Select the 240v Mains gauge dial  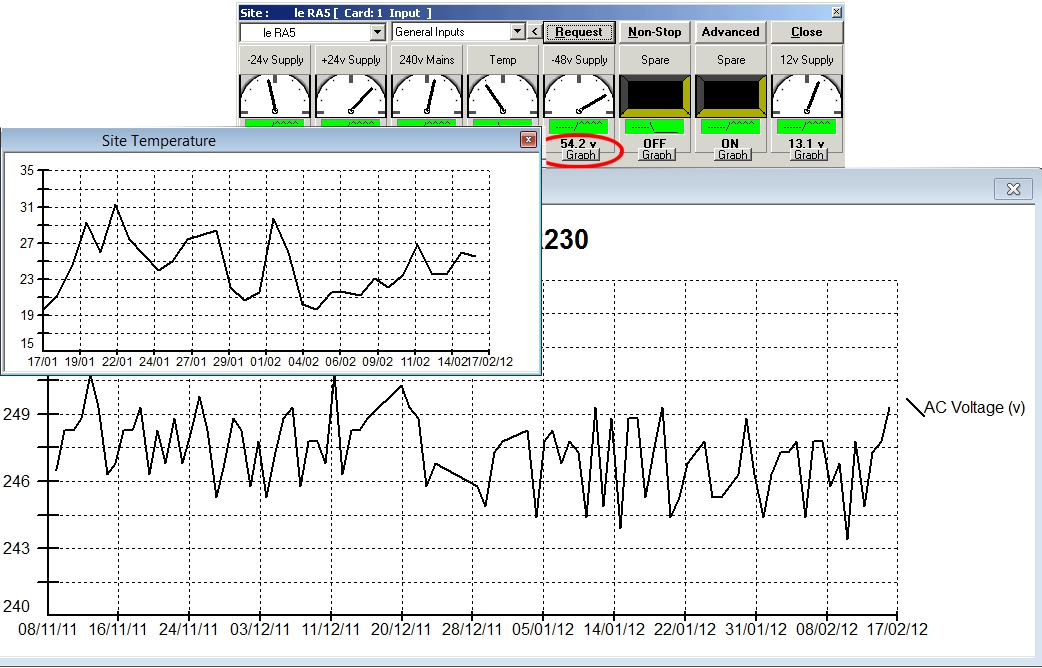[x=427, y=96]
